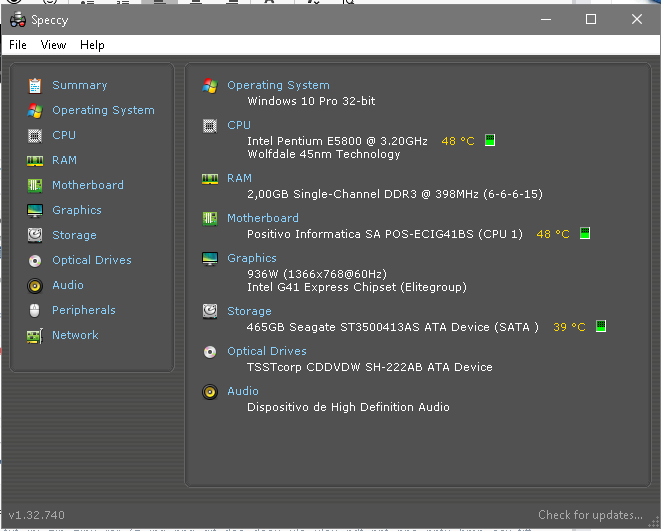The height and width of the screenshot is (531, 661).
Task: Click the Motherboard icon in summary panel
Action: pos(210,218)
